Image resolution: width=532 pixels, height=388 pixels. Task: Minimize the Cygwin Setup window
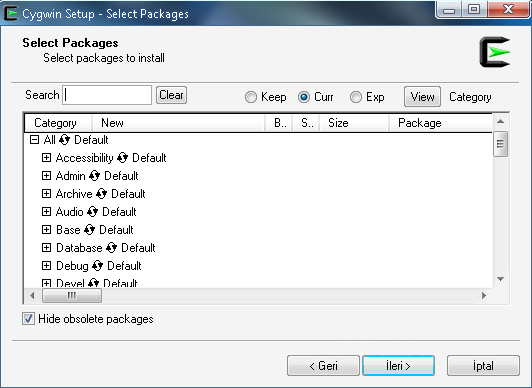[449, 9]
